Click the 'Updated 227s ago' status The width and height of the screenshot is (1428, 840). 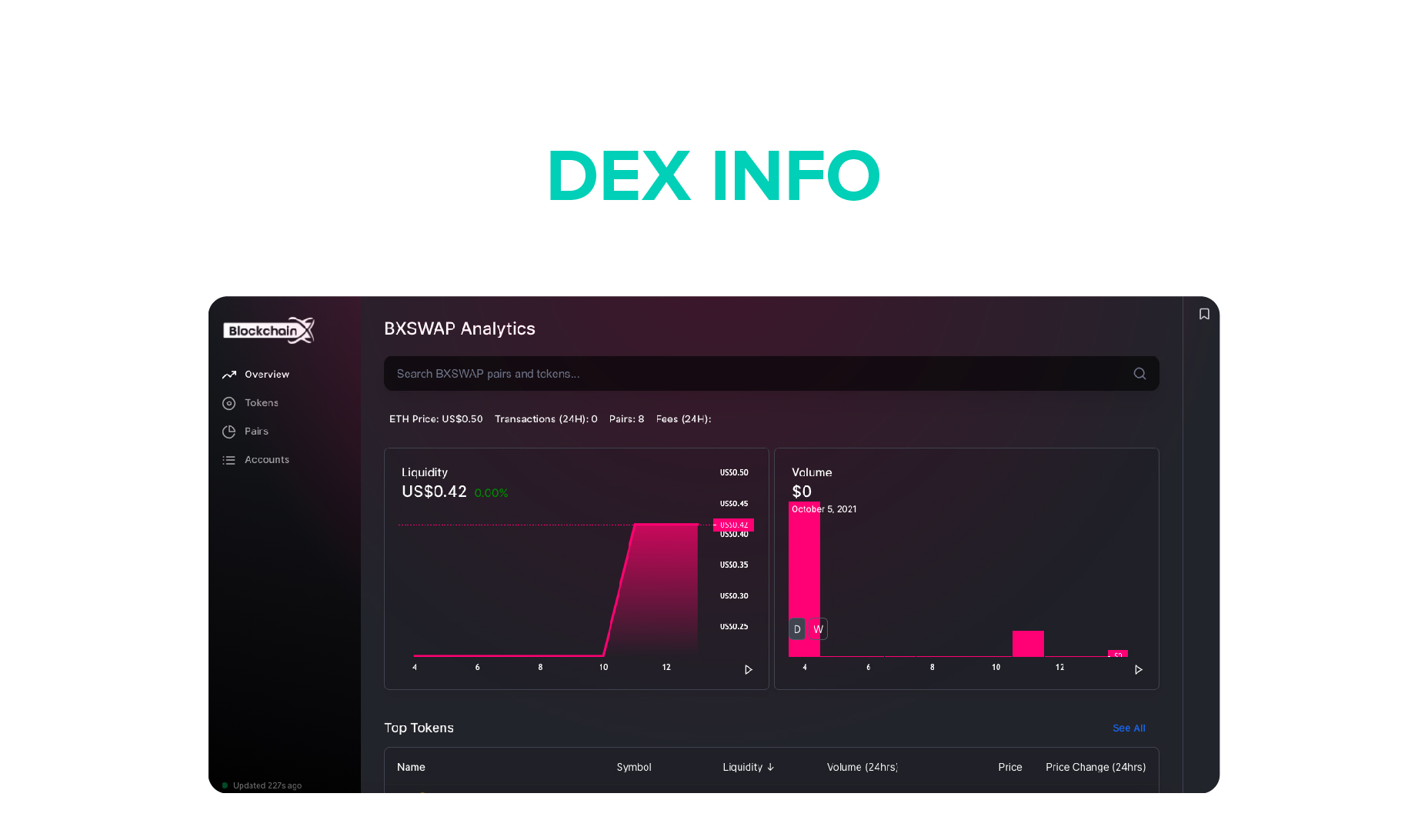click(x=267, y=785)
